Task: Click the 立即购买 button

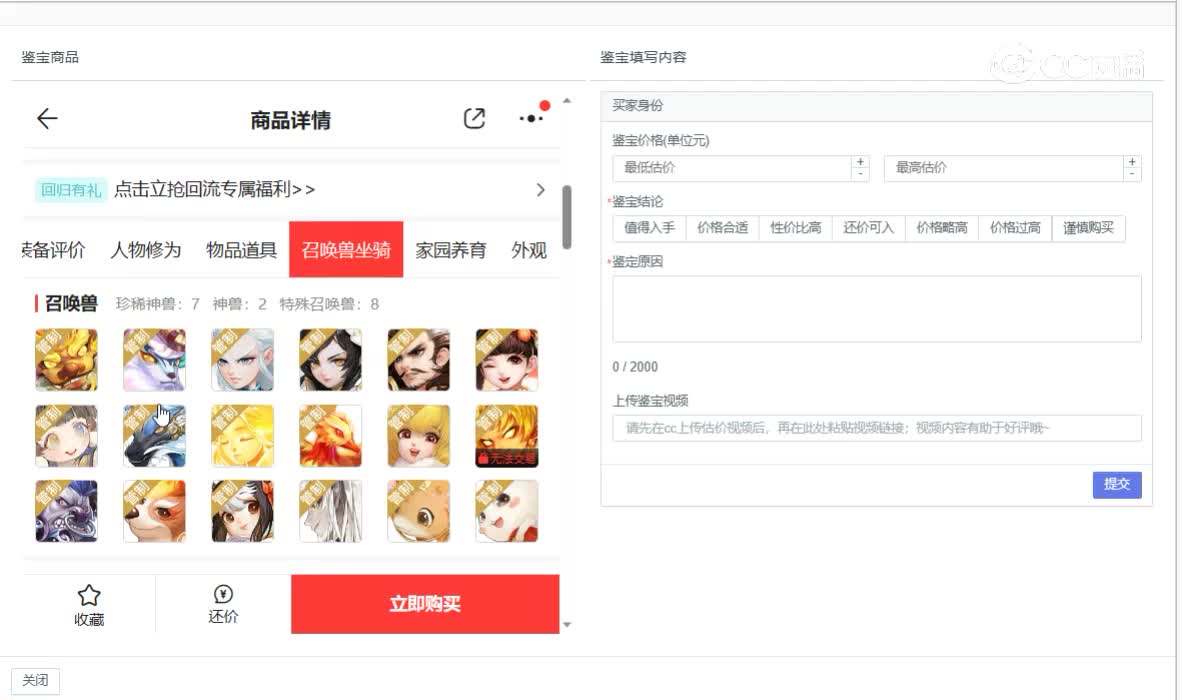Action: point(425,603)
